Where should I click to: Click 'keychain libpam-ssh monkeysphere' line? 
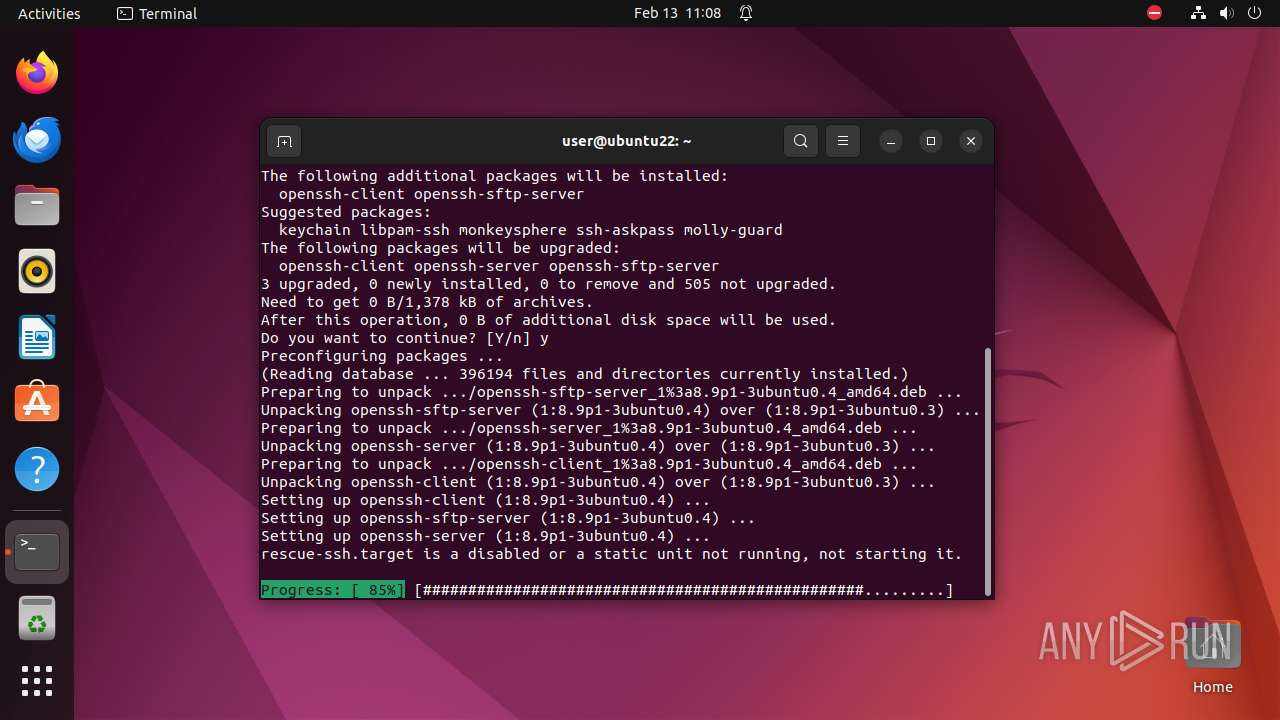tap(531, 230)
